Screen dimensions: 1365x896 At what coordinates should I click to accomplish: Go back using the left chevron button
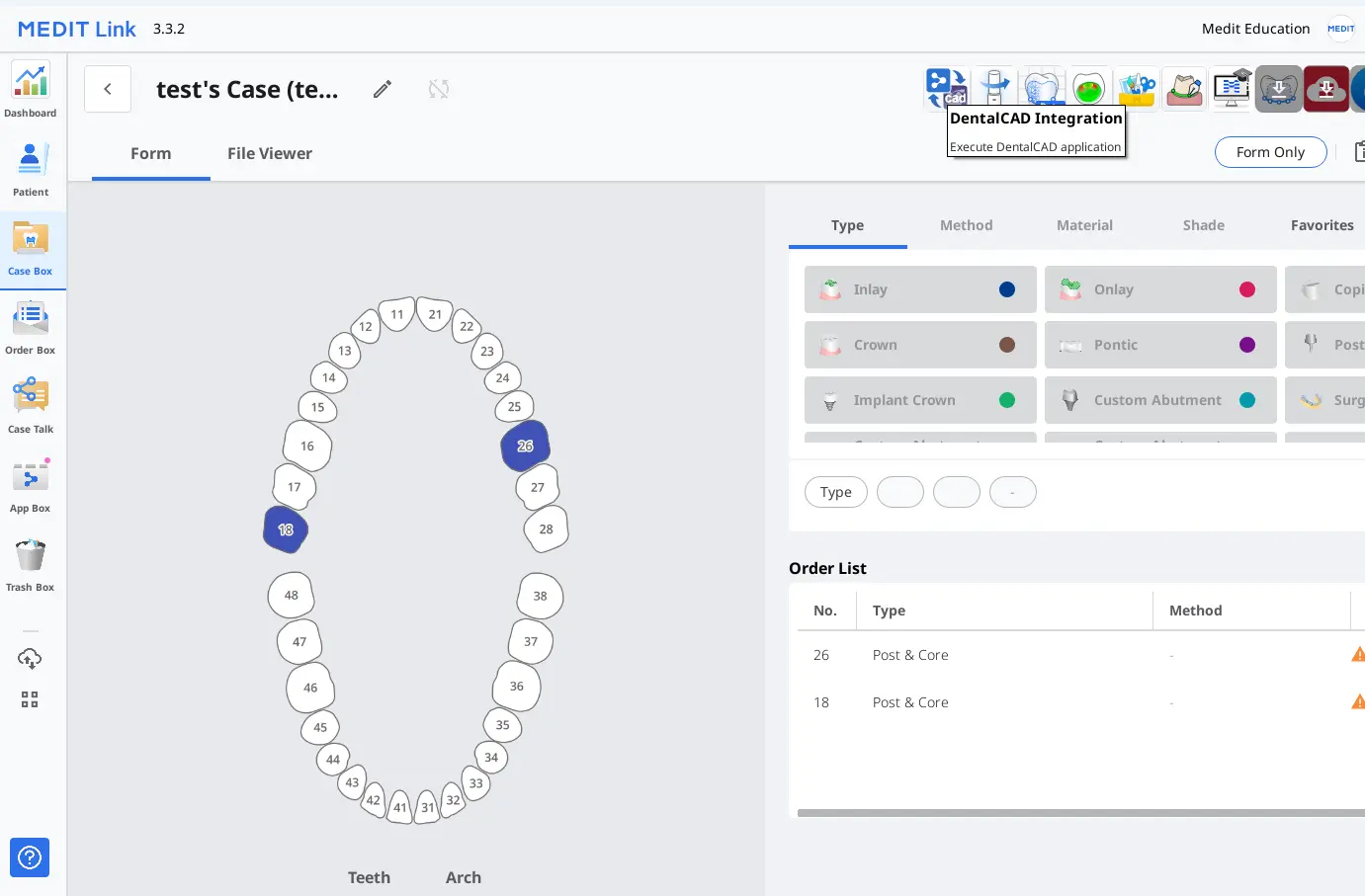point(108,89)
